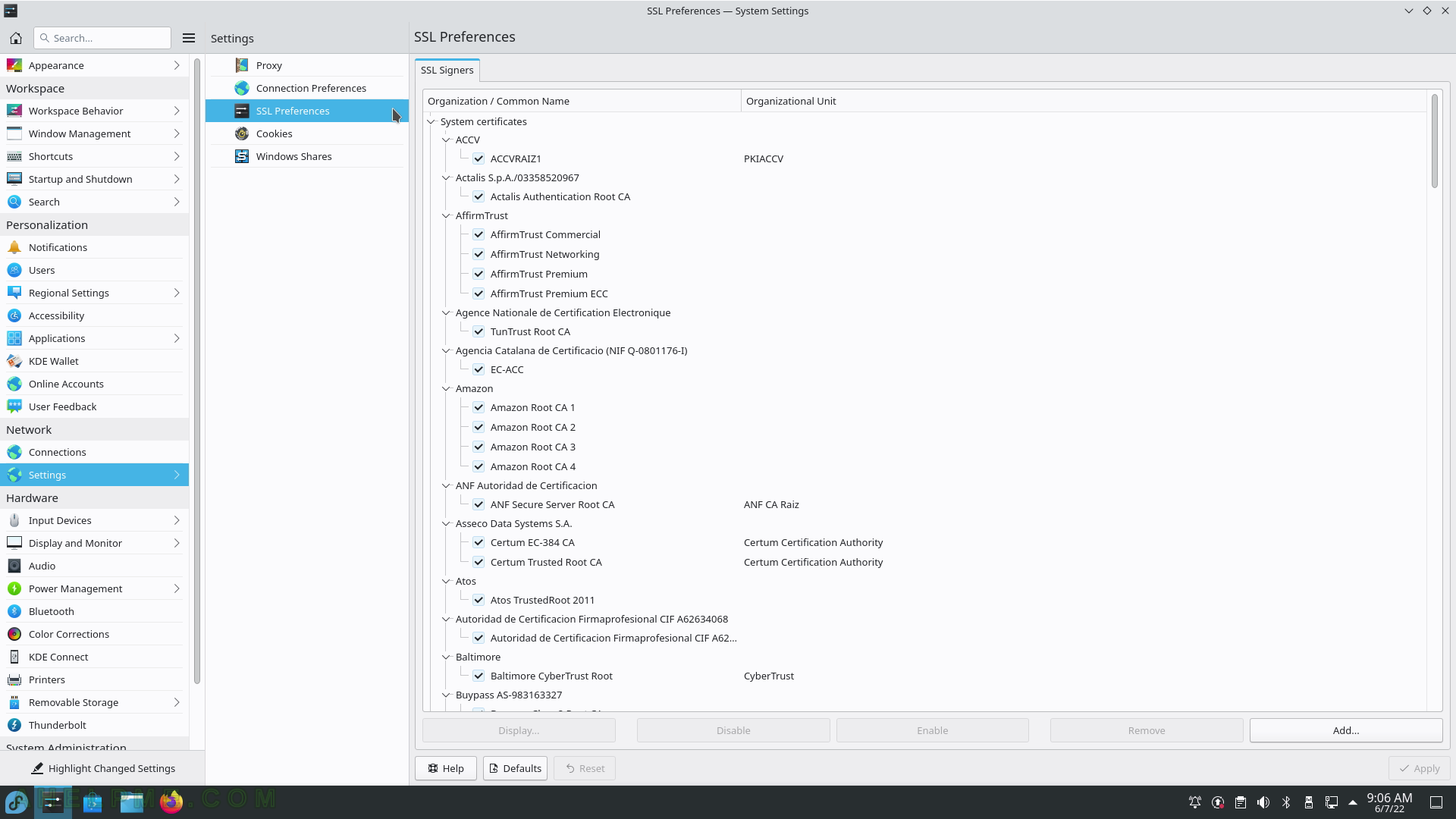Click the Power Management icon
The image size is (1456, 819).
pyautogui.click(x=14, y=588)
